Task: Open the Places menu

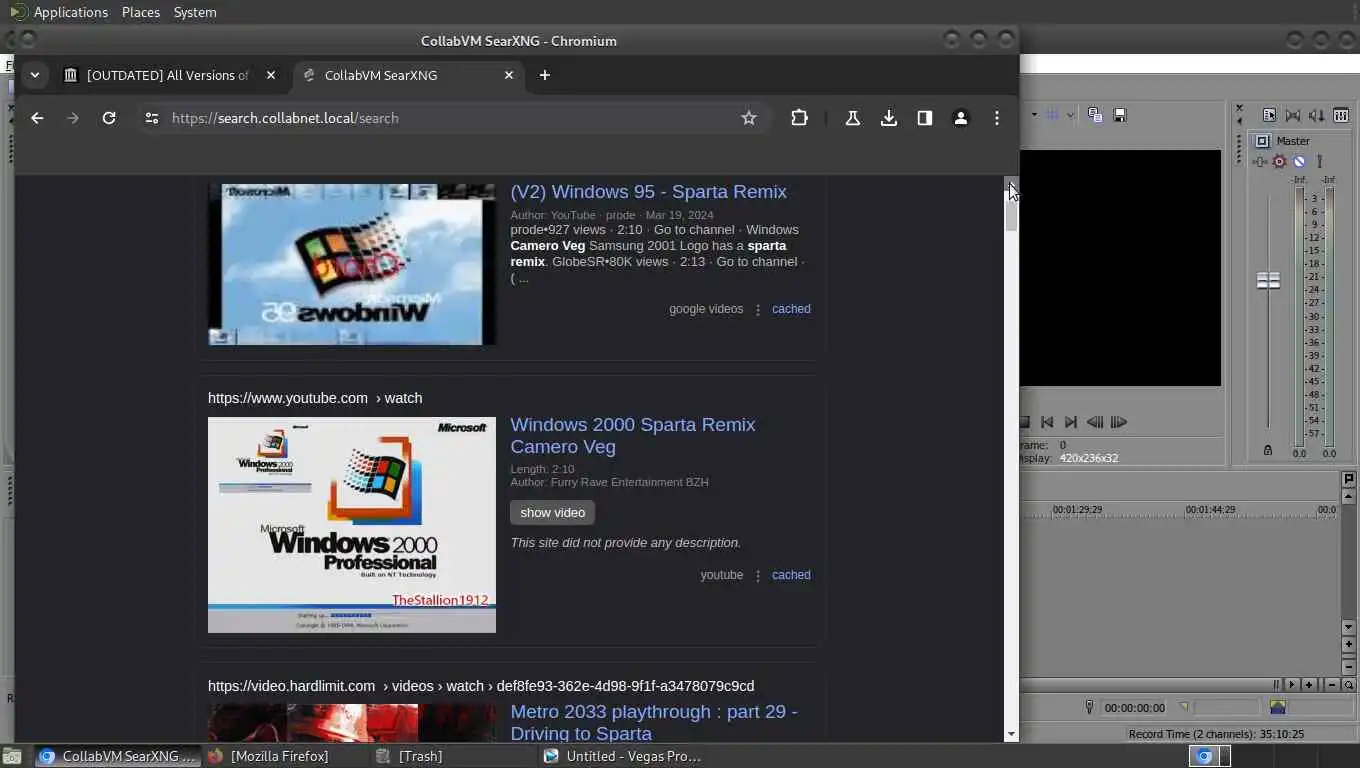Action: point(141,12)
